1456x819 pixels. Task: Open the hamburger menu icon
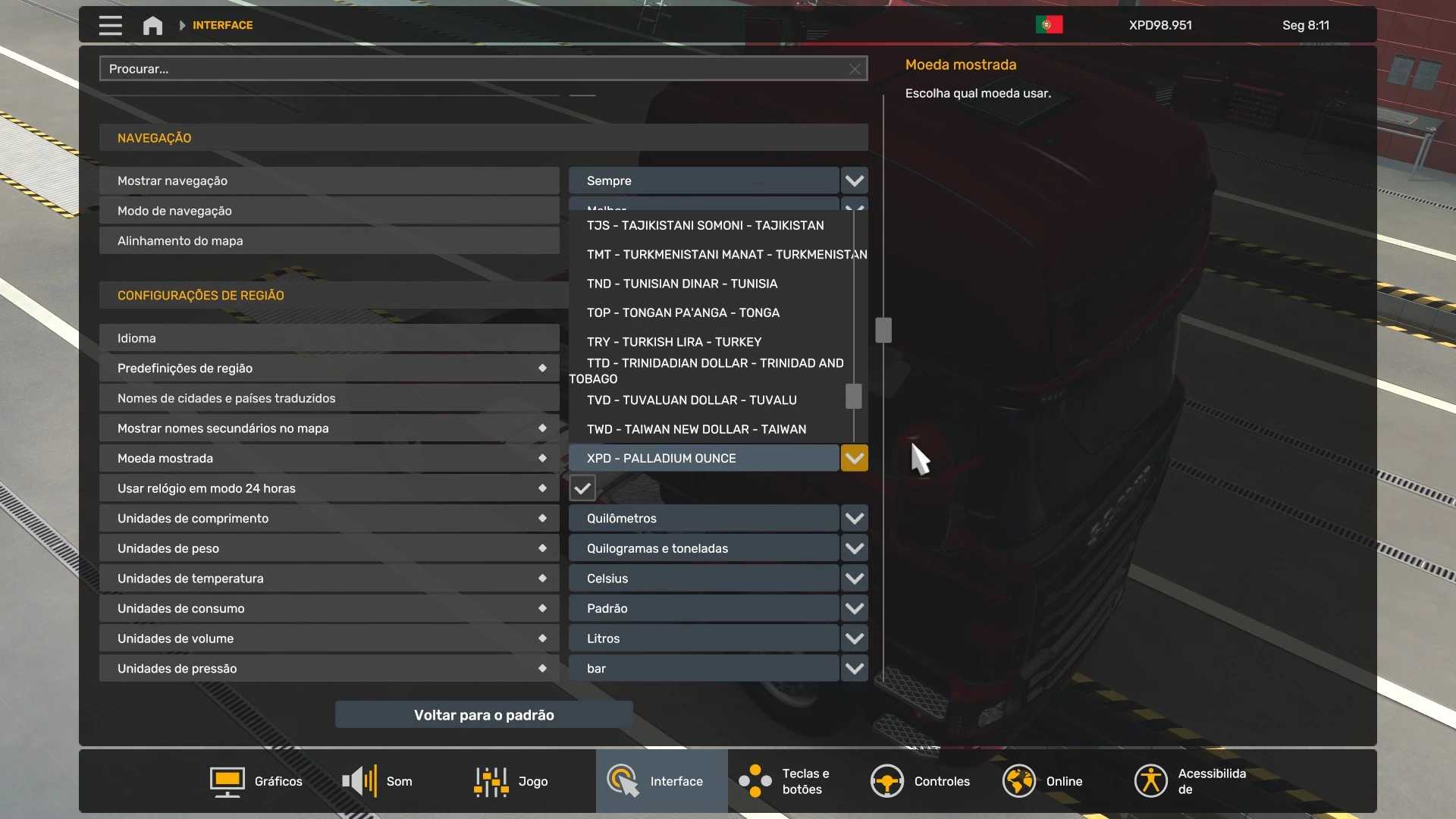coord(110,25)
